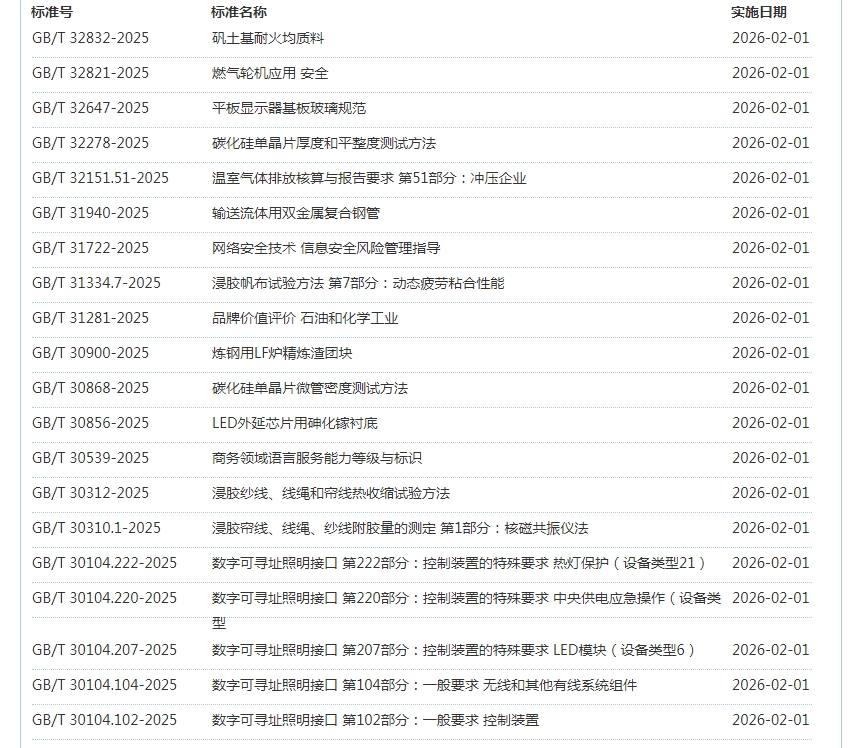
Task: Select LED外延芯片用砷化镓衬底 standard title
Action: pyautogui.click(x=295, y=423)
